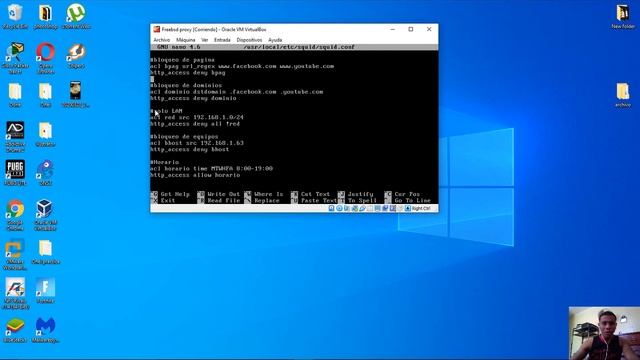The image size is (640, 360).
Task: Select the Malwarebytes desktop shortcut
Action: click(45, 330)
